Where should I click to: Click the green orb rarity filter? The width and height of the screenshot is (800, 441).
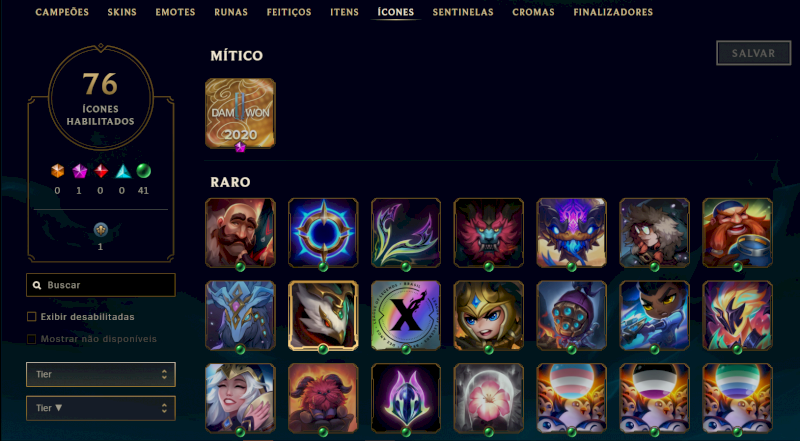tap(143, 171)
